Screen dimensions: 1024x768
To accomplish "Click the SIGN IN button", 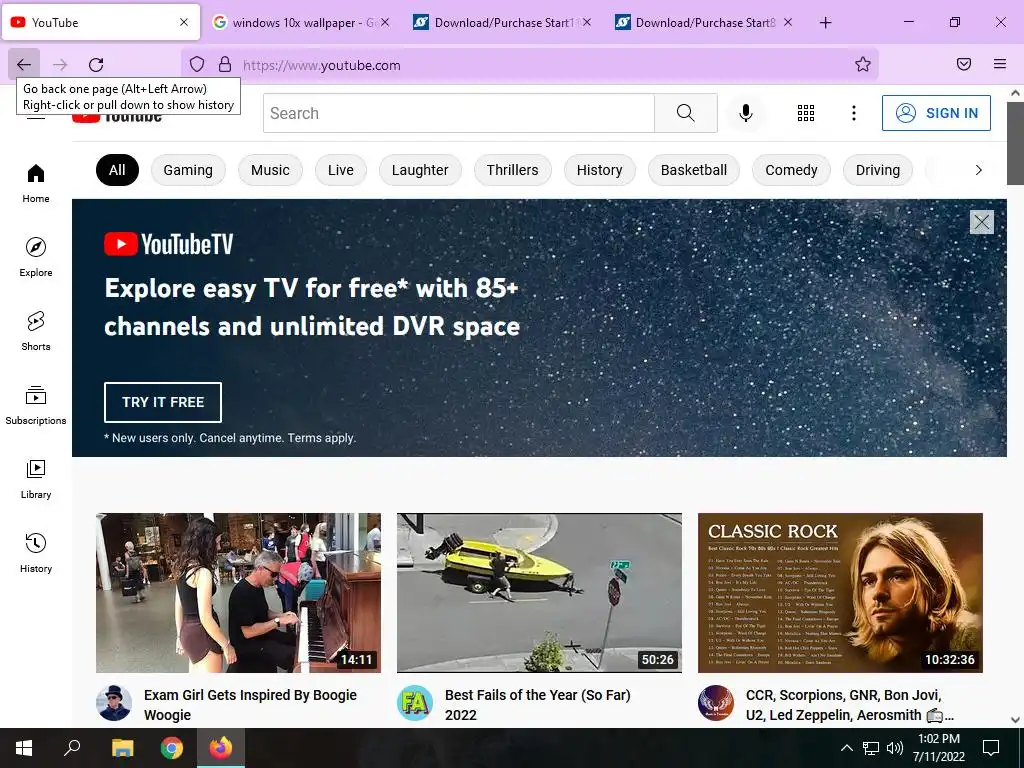I will [x=936, y=113].
